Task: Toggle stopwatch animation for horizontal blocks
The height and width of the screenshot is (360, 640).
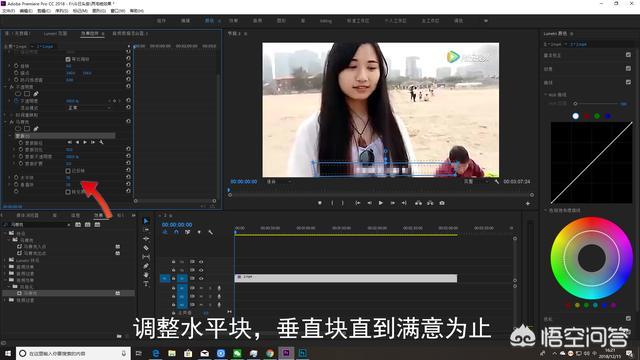Action: (x=16, y=178)
